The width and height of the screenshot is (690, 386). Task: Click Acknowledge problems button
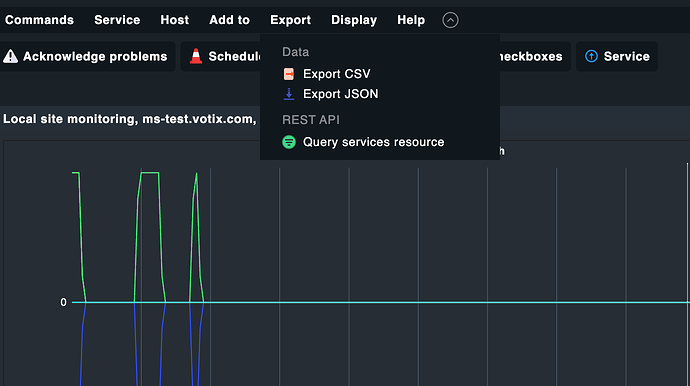click(87, 56)
